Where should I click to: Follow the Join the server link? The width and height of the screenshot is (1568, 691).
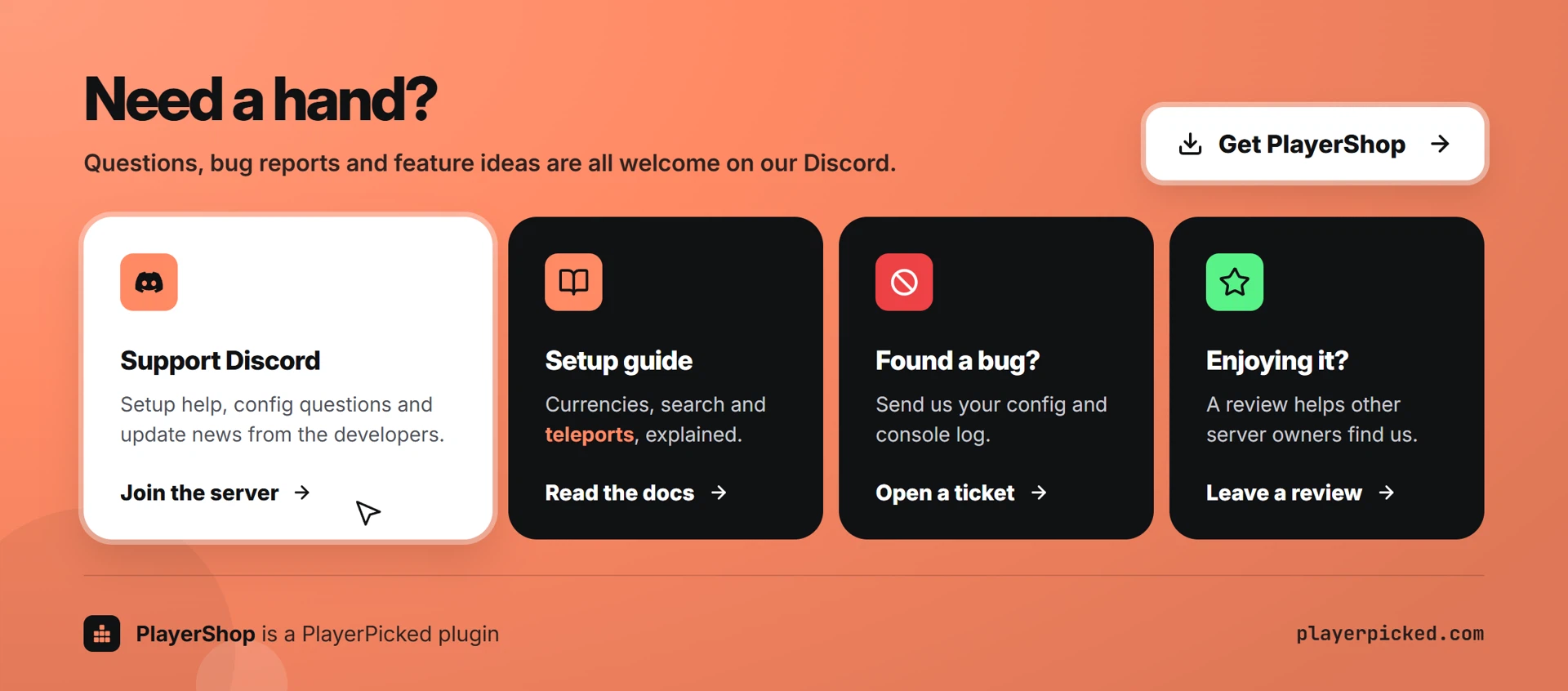(x=216, y=493)
